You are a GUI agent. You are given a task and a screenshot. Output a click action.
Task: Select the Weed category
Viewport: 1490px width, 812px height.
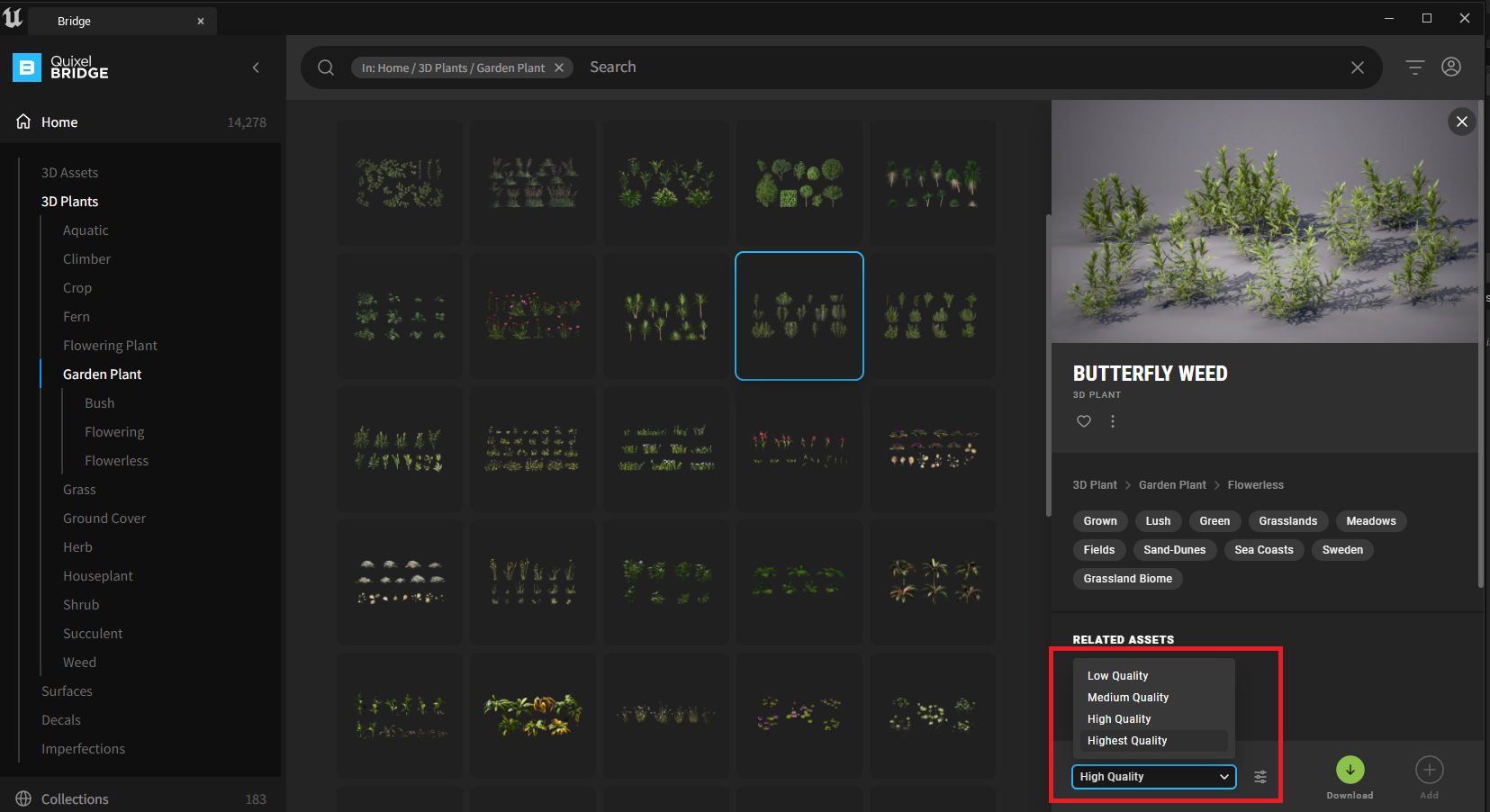[x=79, y=663]
